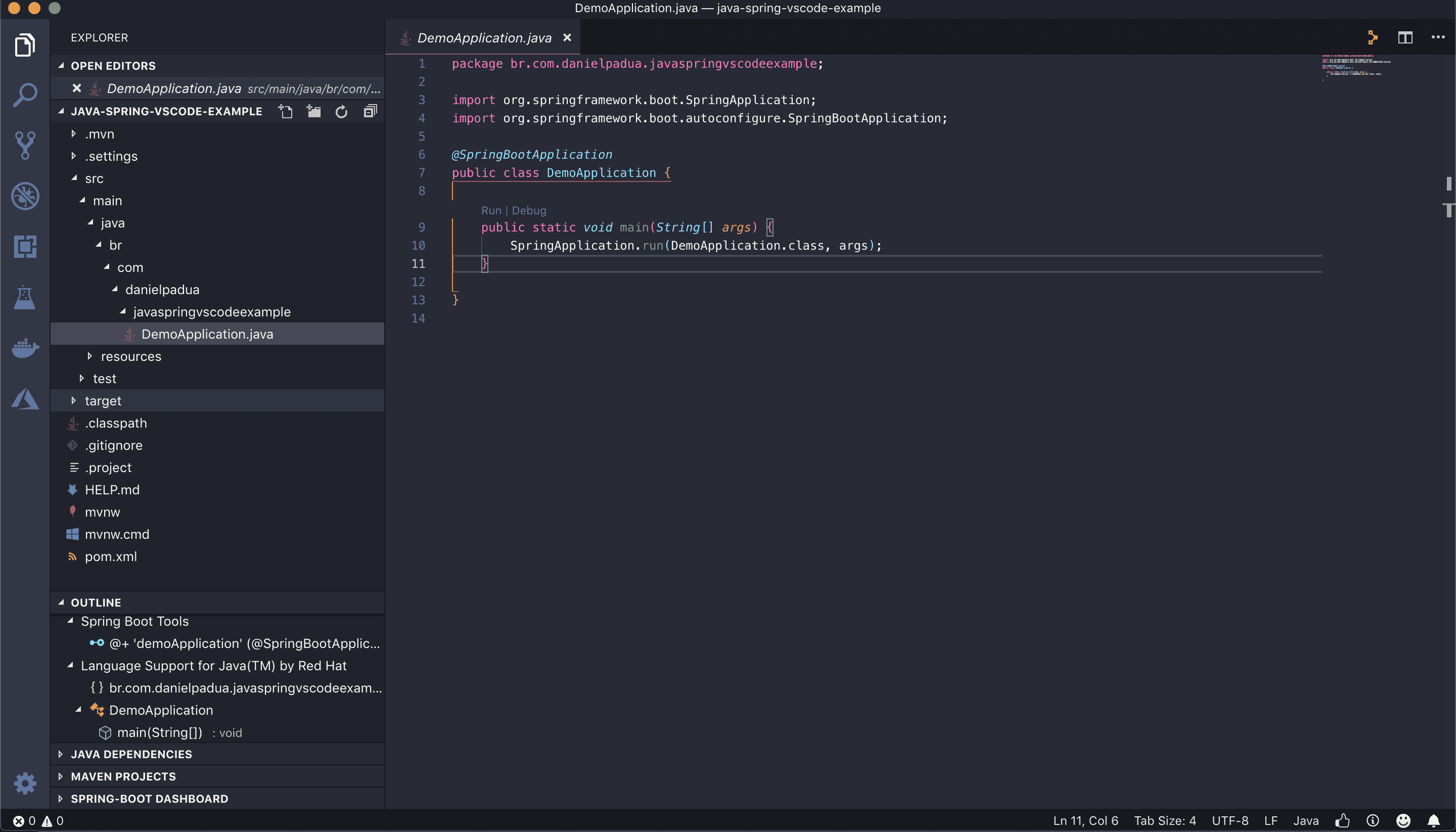Open the Source Control view
This screenshot has width=1456, height=832.
tap(25, 145)
